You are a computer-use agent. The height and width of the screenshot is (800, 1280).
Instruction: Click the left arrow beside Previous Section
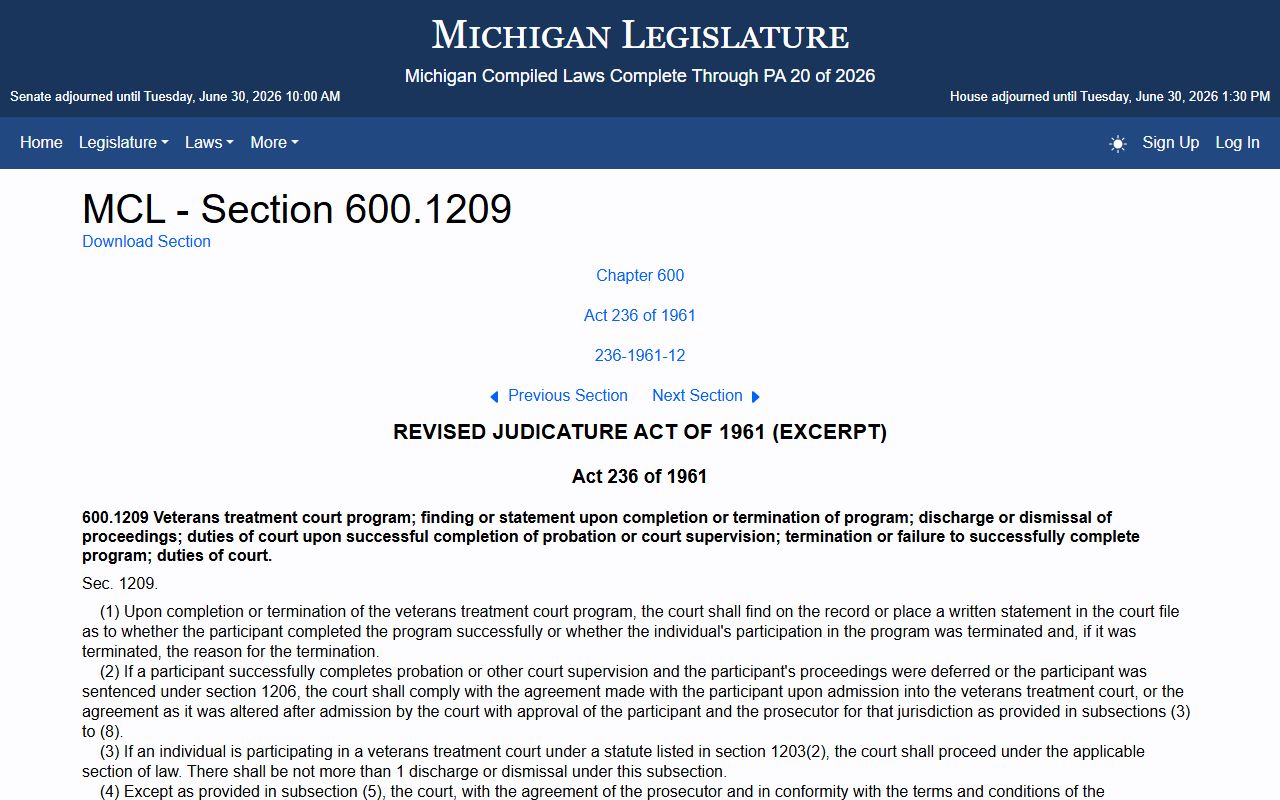pos(494,397)
